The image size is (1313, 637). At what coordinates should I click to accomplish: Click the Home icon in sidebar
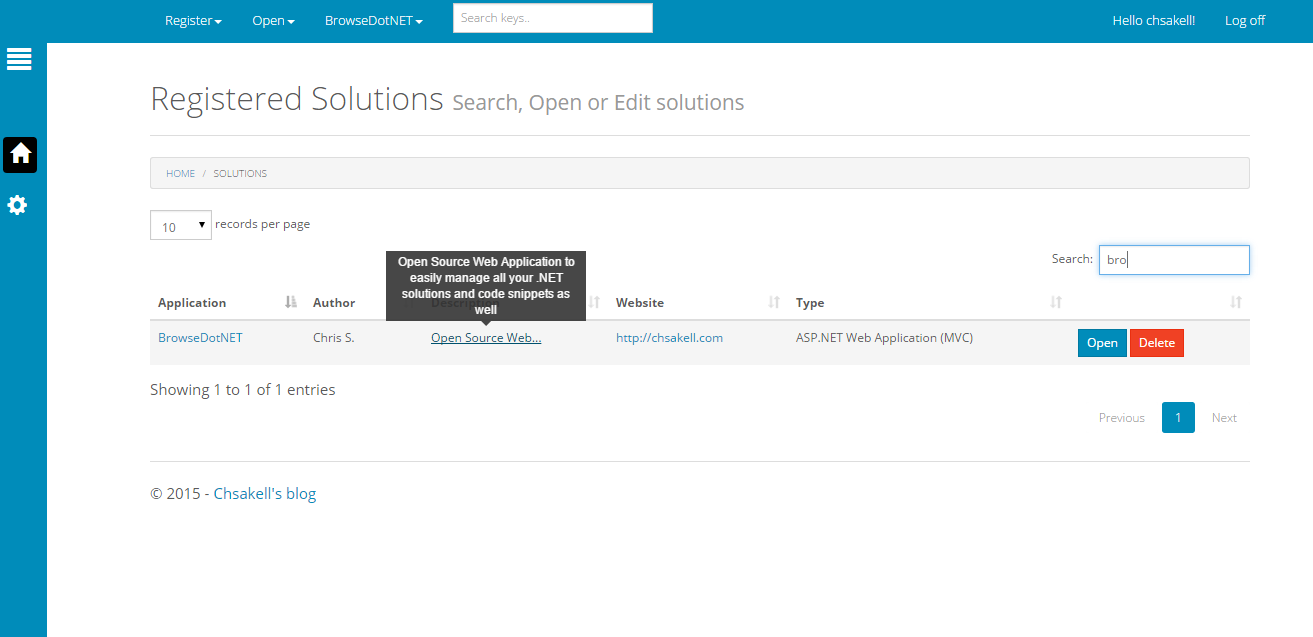(x=20, y=155)
